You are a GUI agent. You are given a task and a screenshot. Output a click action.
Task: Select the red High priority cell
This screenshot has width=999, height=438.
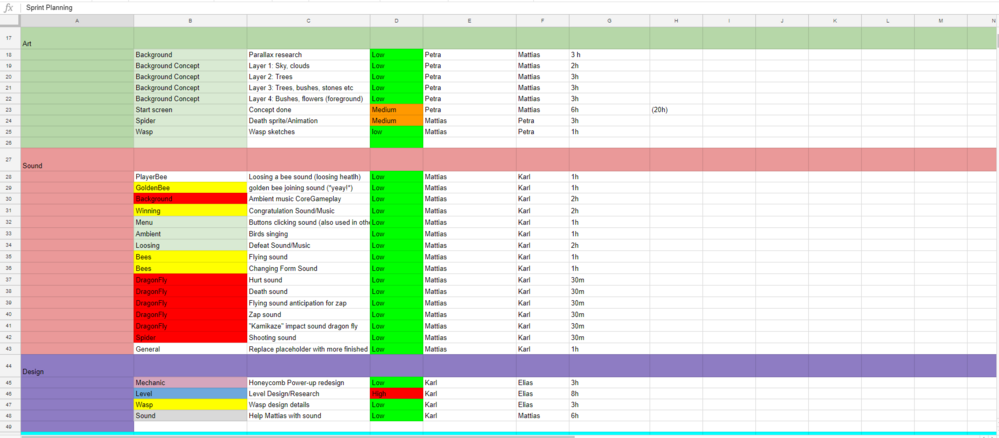(x=396, y=393)
